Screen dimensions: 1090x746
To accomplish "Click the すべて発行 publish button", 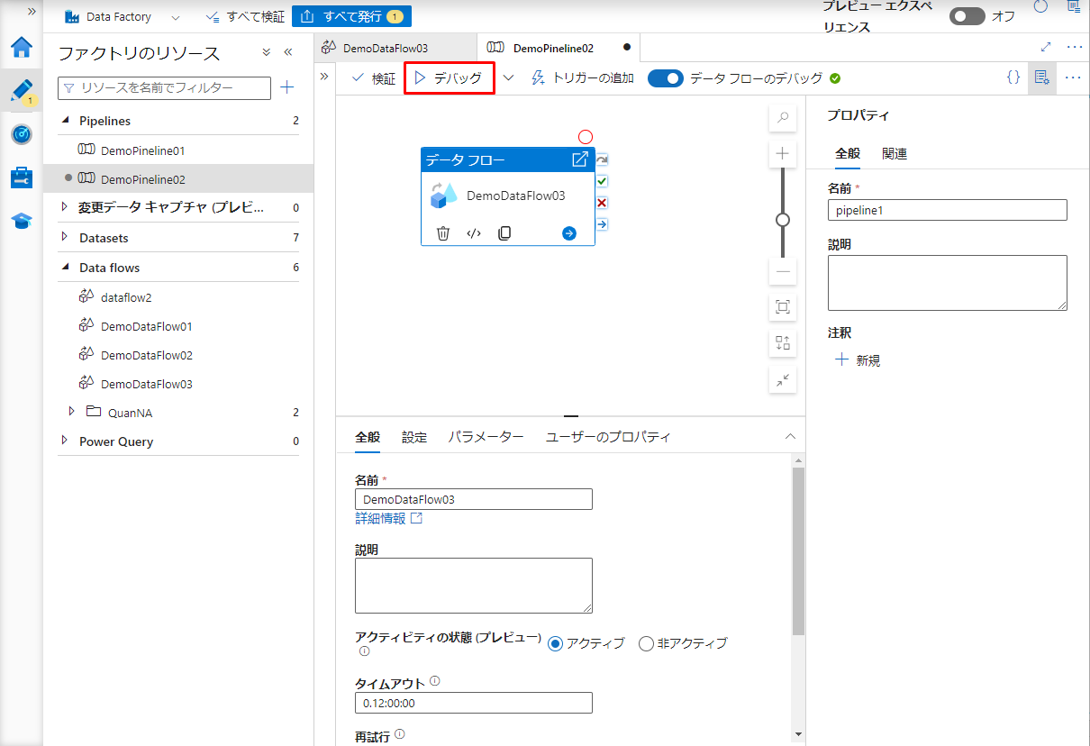I will 352,17.
